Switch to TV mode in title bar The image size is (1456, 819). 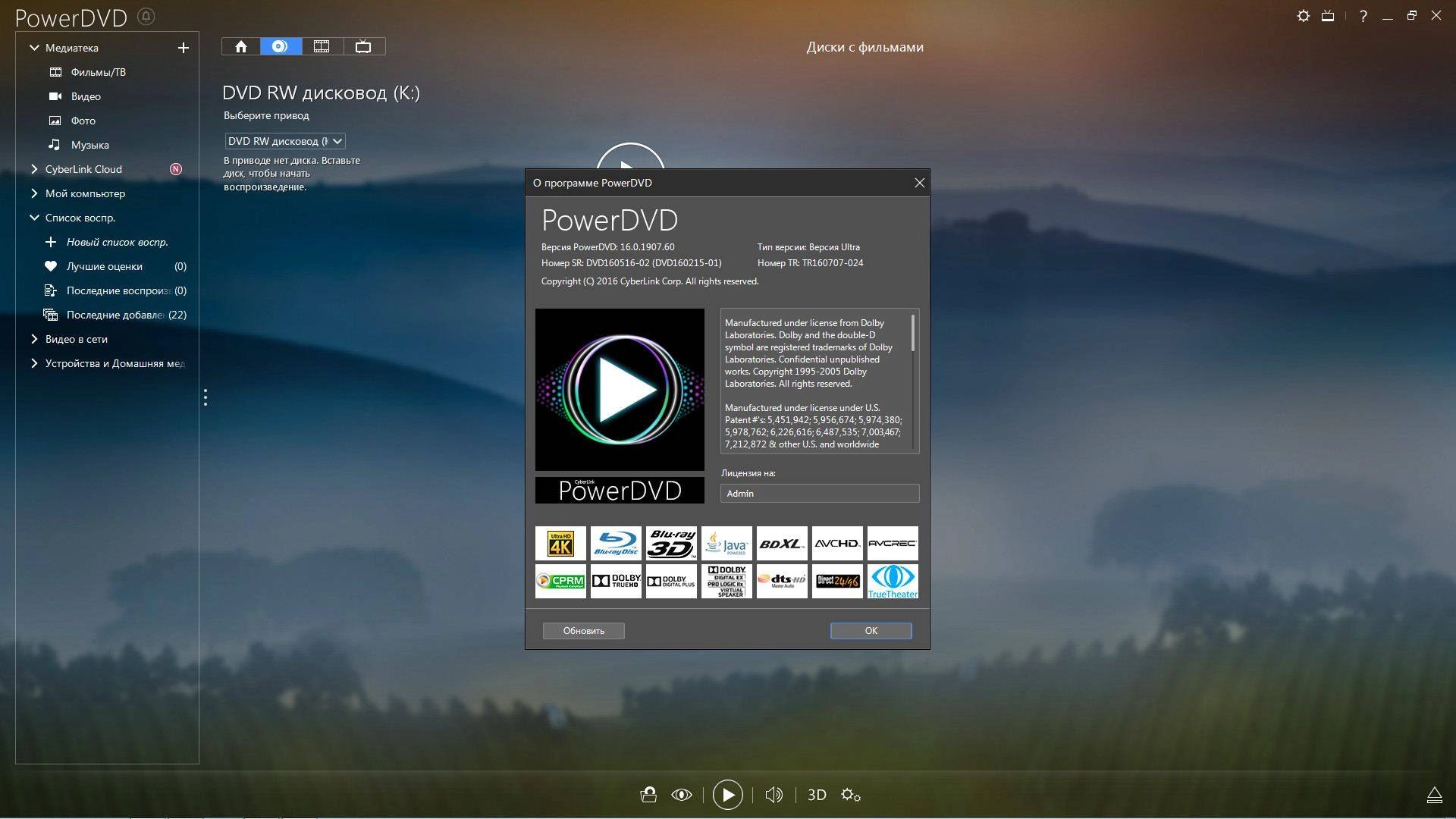[1328, 16]
